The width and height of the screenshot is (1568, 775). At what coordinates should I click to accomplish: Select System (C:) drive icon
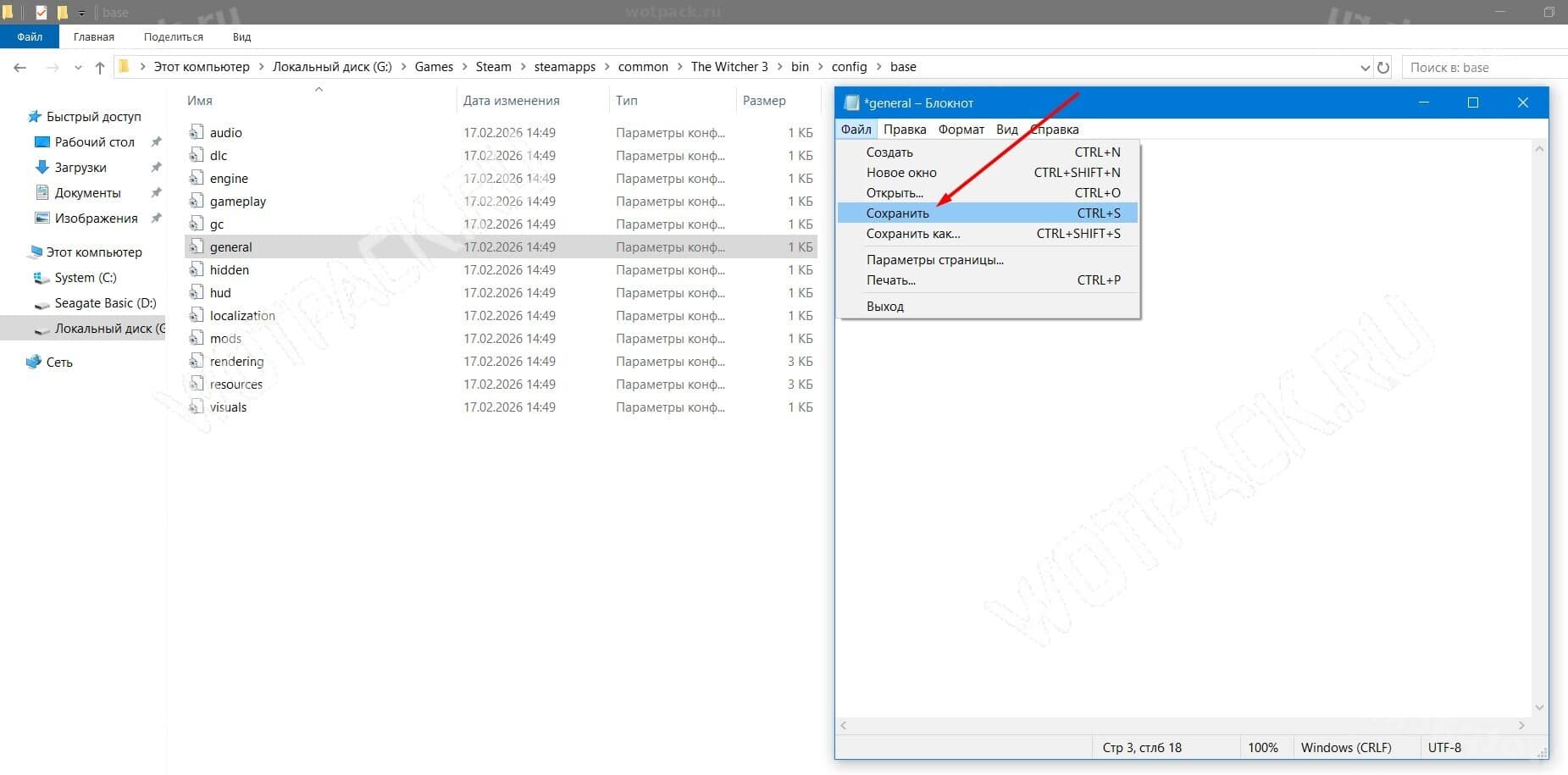pyautogui.click(x=42, y=277)
